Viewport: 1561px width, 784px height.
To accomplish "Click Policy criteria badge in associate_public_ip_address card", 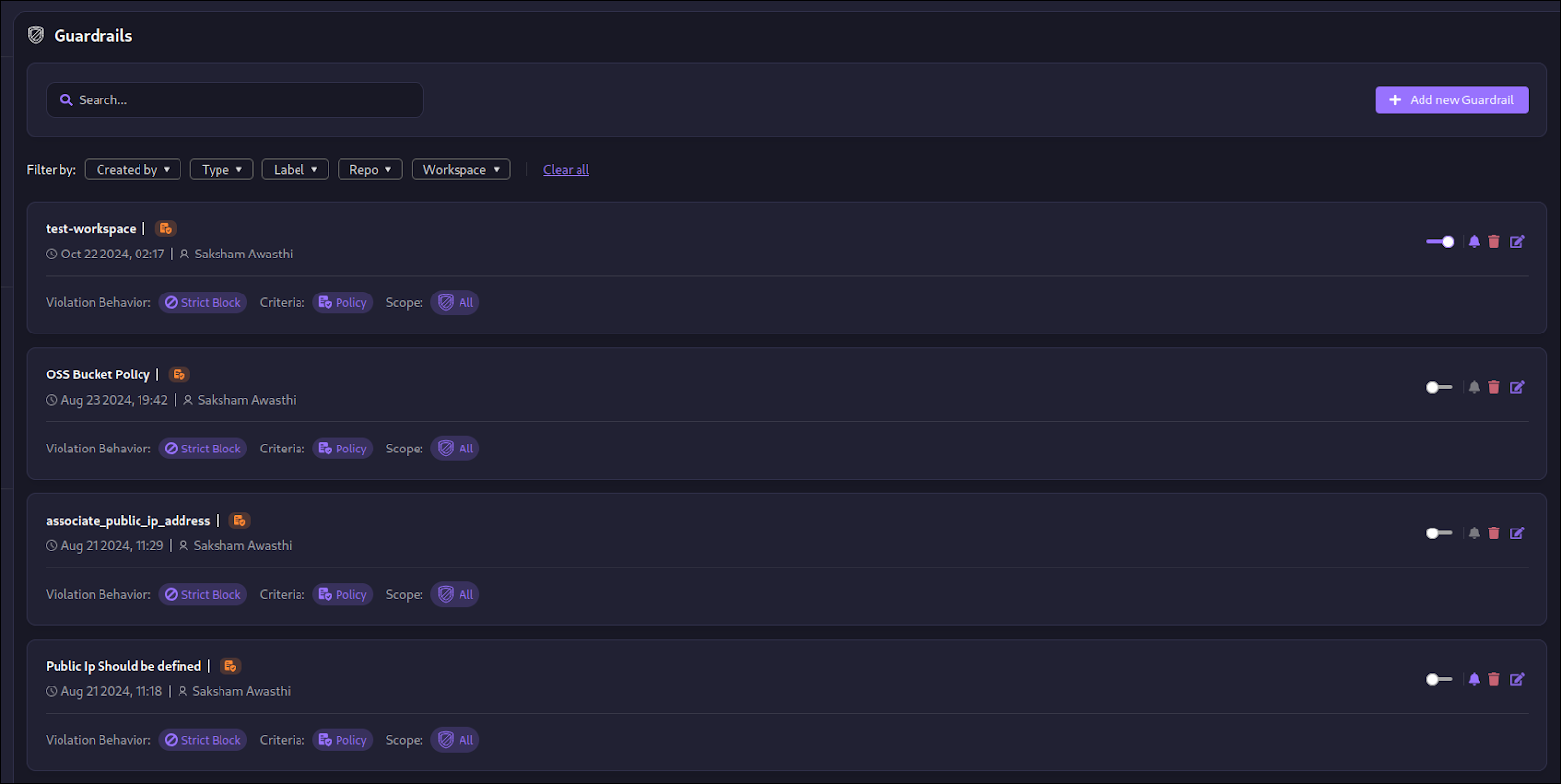I will point(342,594).
